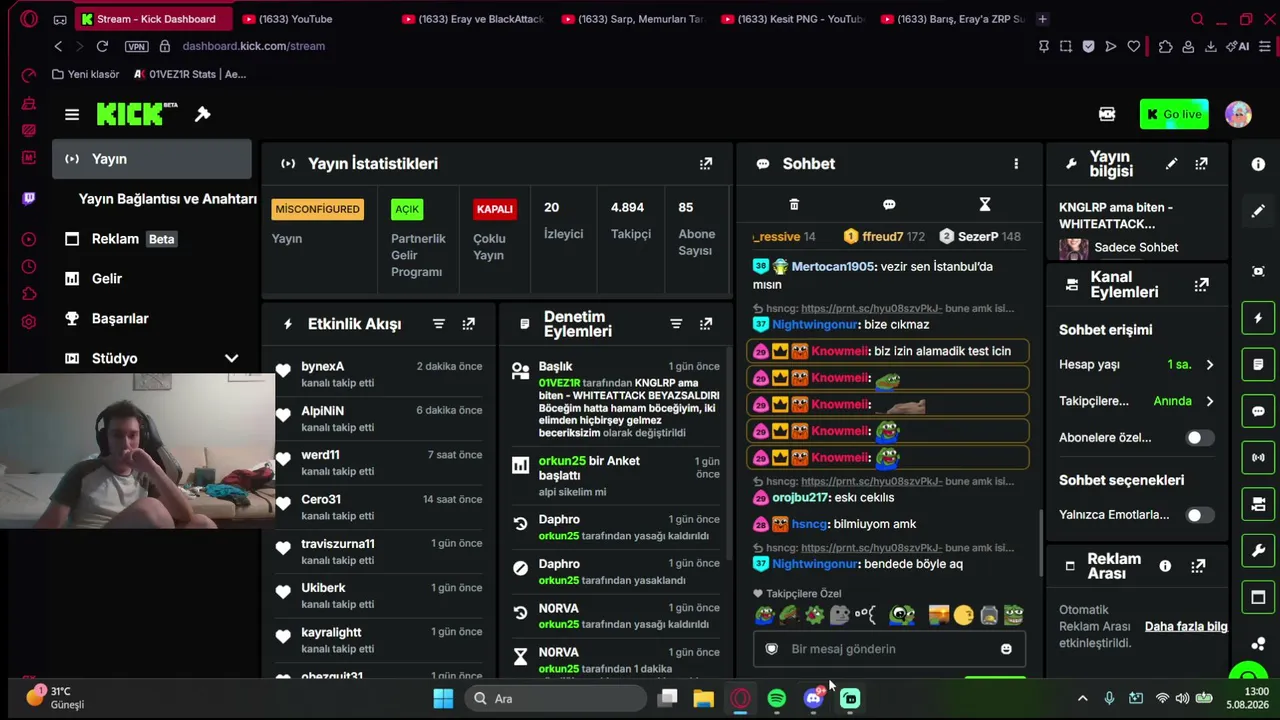Select Yayın in the sidebar
This screenshot has height=720, width=1280.
point(152,159)
